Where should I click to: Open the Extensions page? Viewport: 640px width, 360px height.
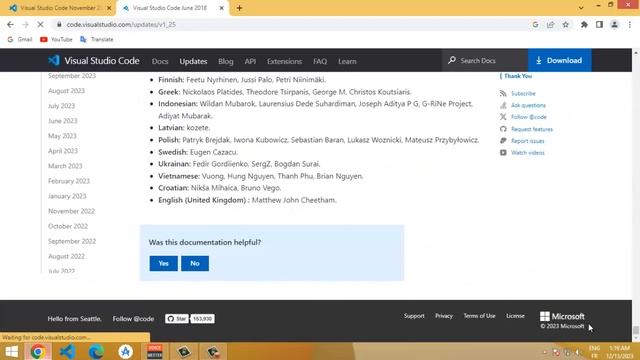coord(284,61)
